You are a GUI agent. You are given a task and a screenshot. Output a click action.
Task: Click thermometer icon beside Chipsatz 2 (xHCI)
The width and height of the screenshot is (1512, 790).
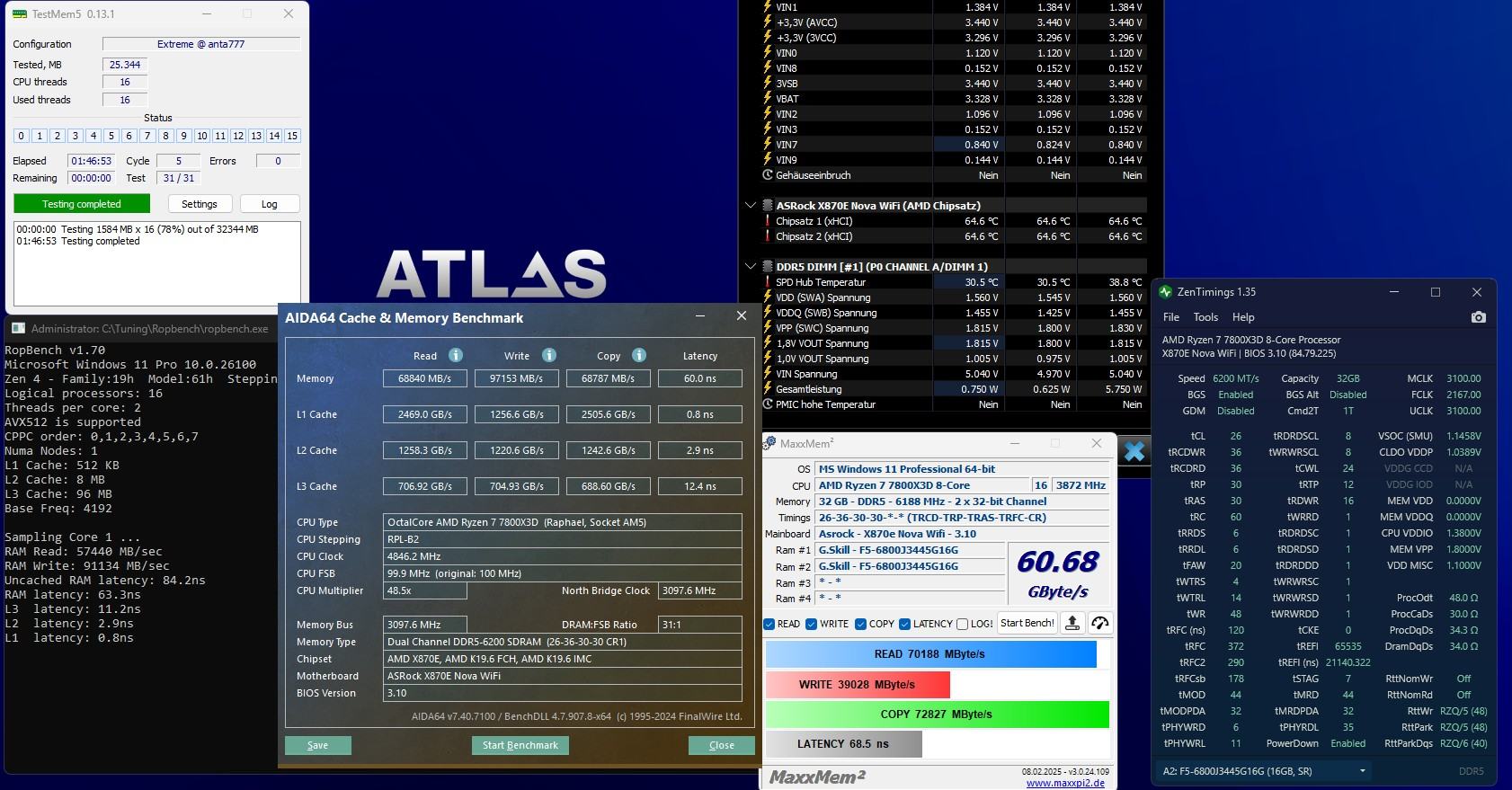coord(768,236)
